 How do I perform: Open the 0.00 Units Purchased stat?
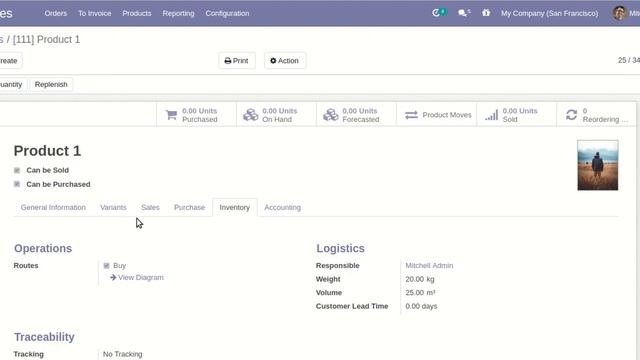click(196, 115)
